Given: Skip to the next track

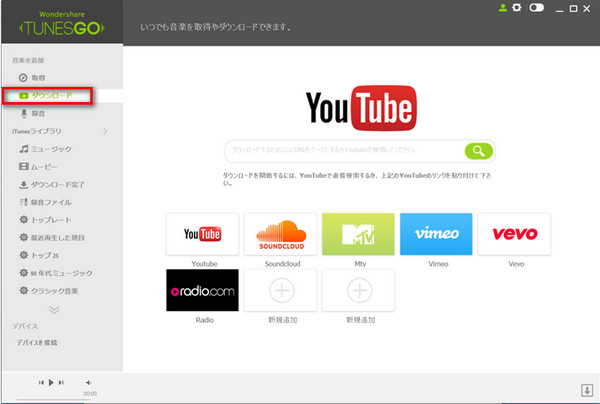Looking at the screenshot, I should coord(61,382).
